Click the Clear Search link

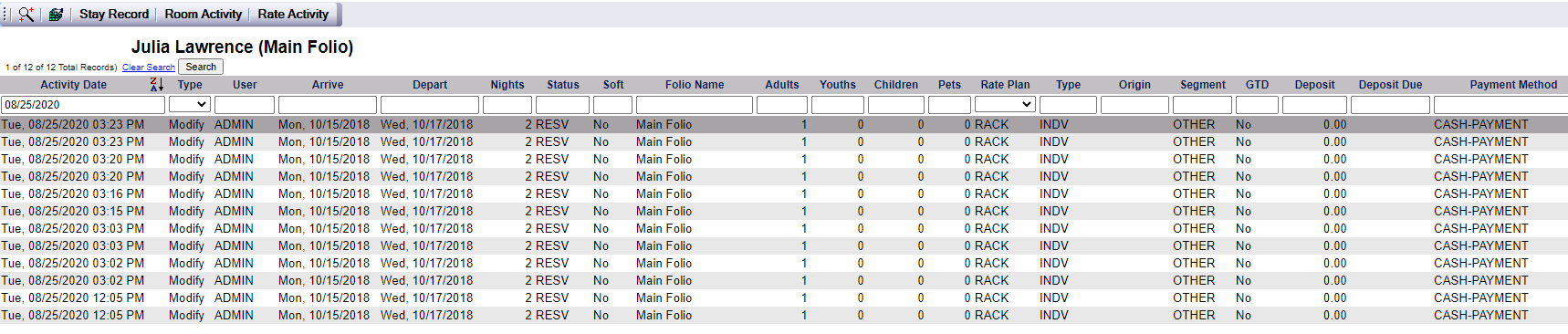tap(149, 67)
